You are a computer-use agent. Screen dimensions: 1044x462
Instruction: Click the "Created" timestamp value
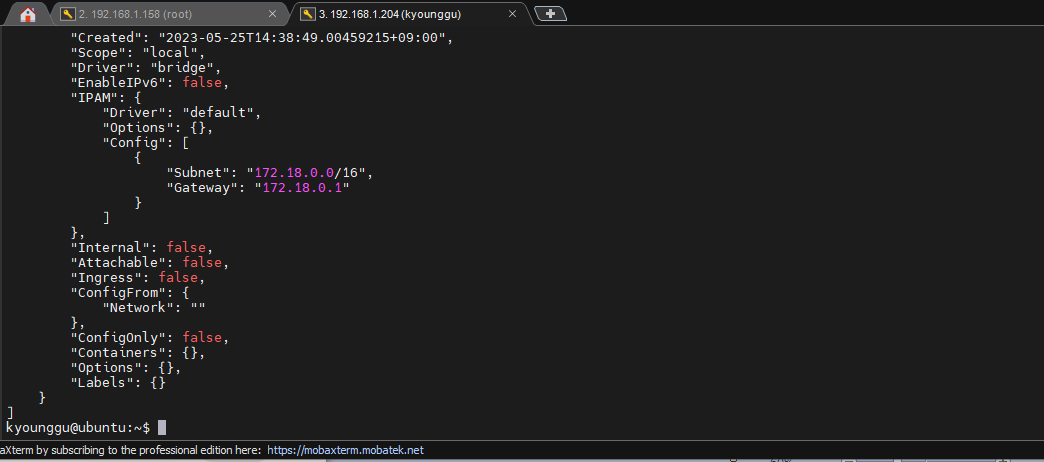point(301,38)
